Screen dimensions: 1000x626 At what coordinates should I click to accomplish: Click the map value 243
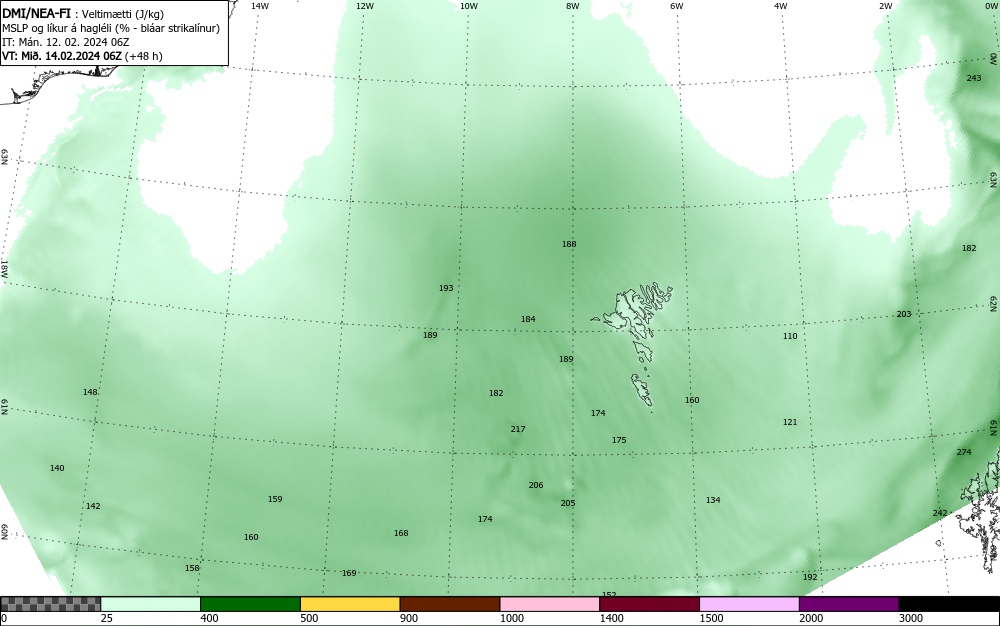[x=974, y=78]
